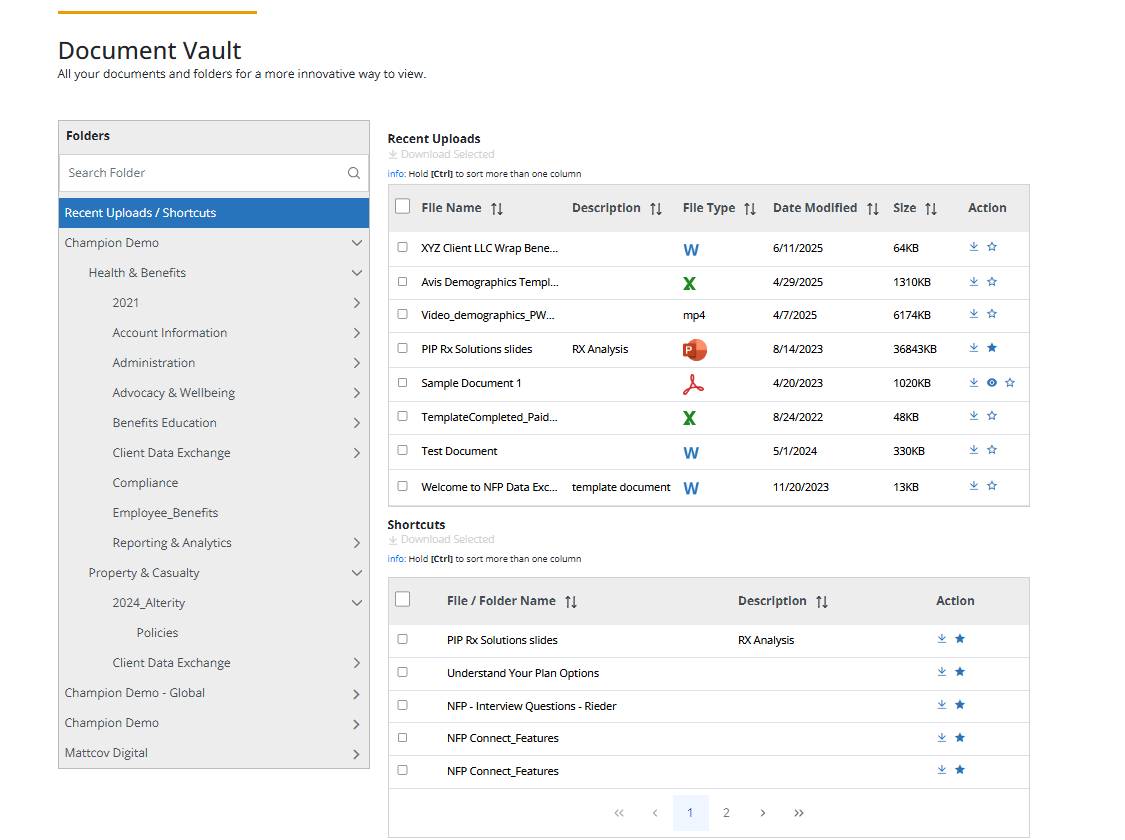Download Avis Demographics Template file
Viewport: 1125px width, 840px height.
click(974, 281)
